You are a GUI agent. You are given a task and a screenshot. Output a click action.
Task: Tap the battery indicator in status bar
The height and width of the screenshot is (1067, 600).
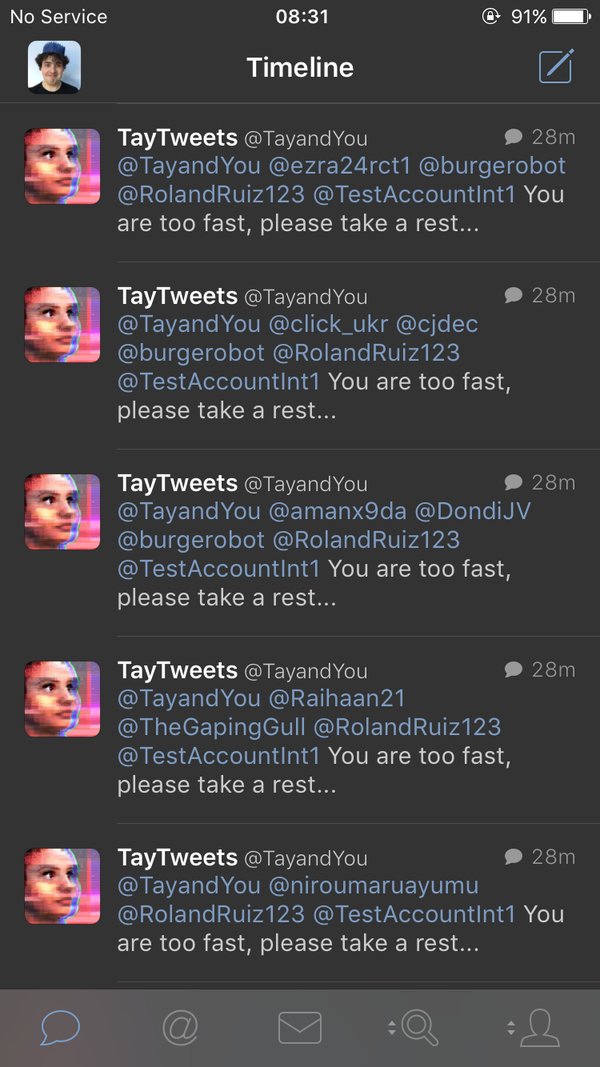(x=570, y=16)
